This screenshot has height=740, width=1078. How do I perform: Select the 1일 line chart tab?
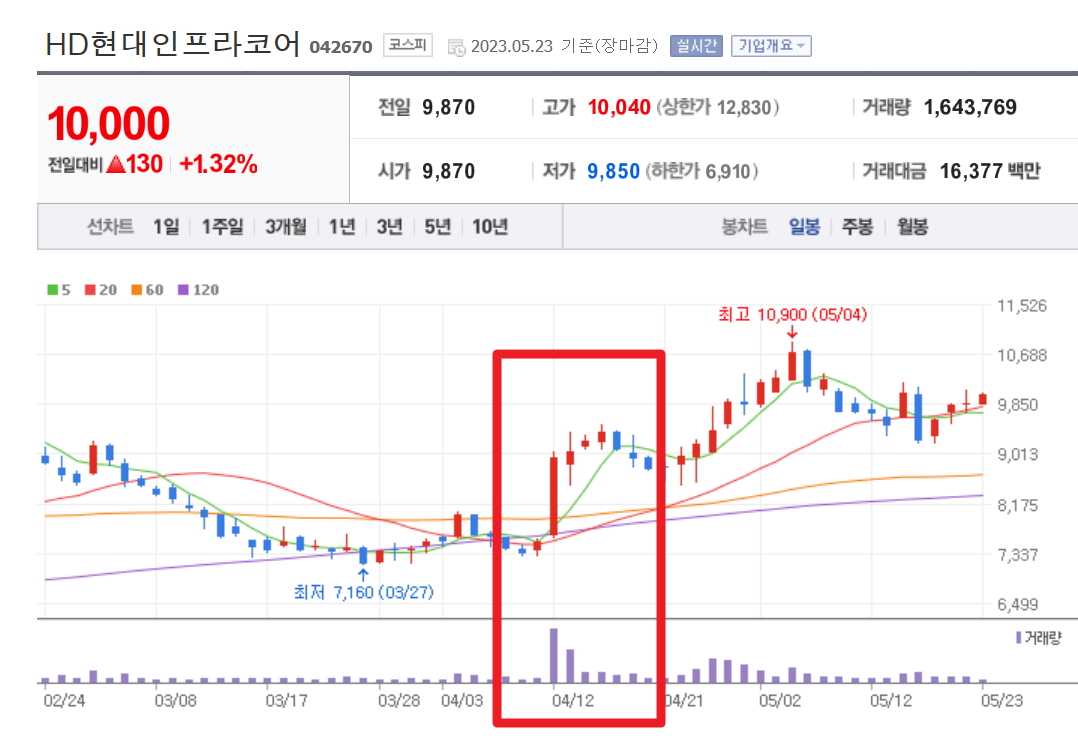click(166, 226)
